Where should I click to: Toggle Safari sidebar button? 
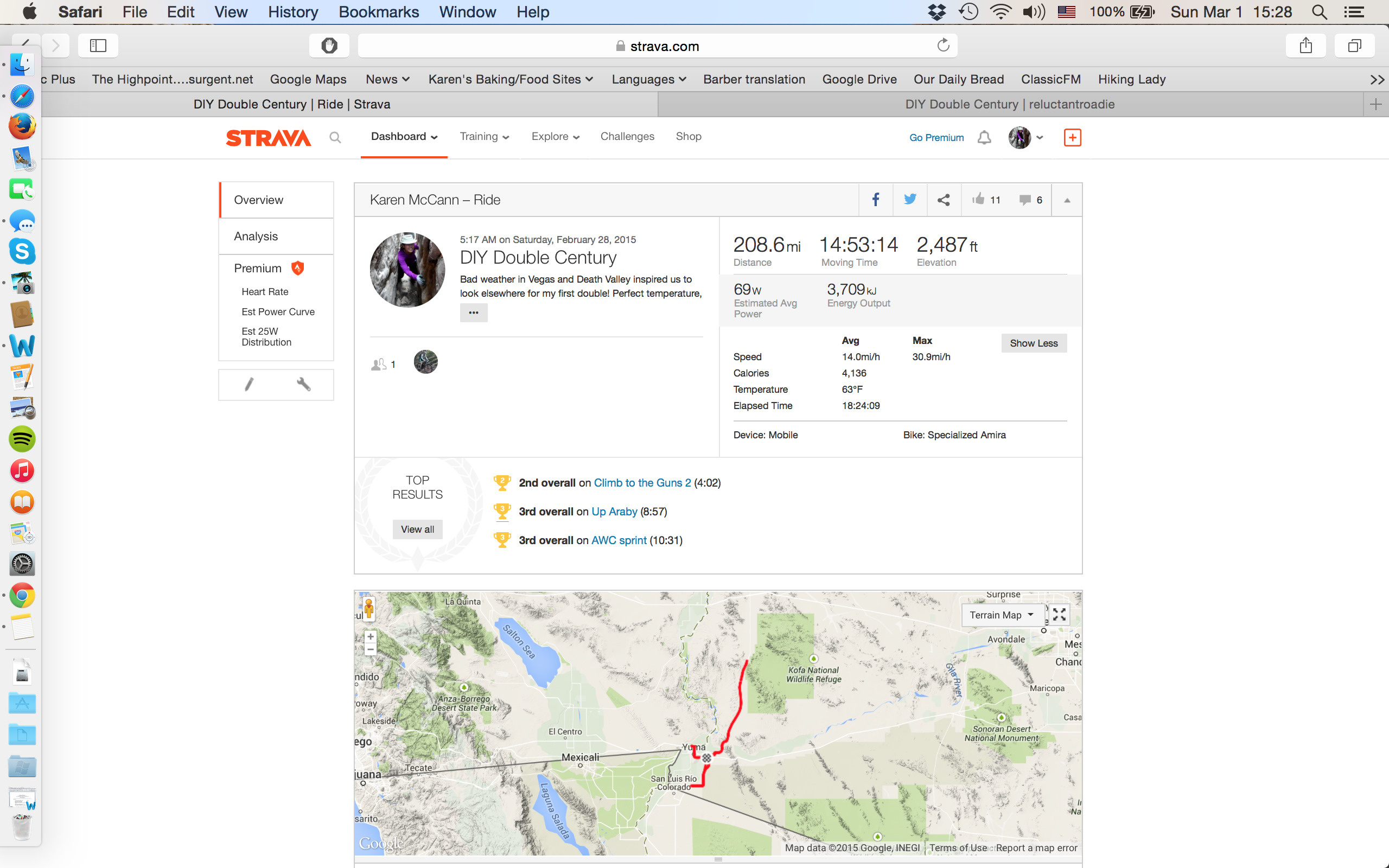pos(98,46)
